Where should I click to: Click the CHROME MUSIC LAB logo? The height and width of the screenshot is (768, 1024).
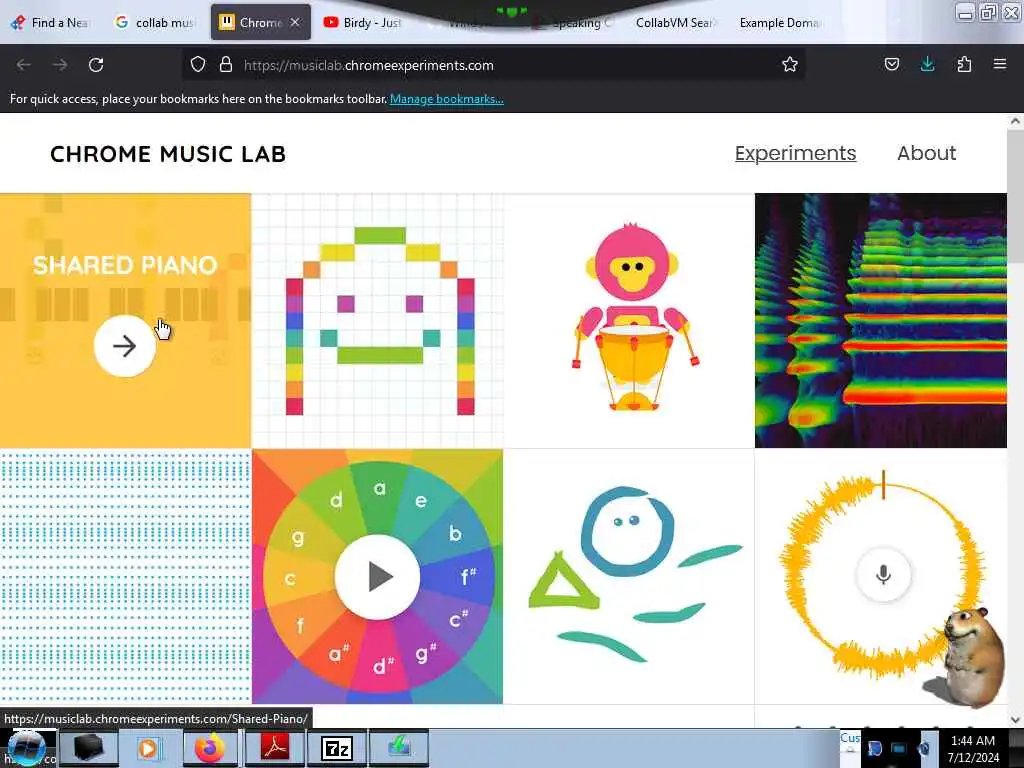168,154
